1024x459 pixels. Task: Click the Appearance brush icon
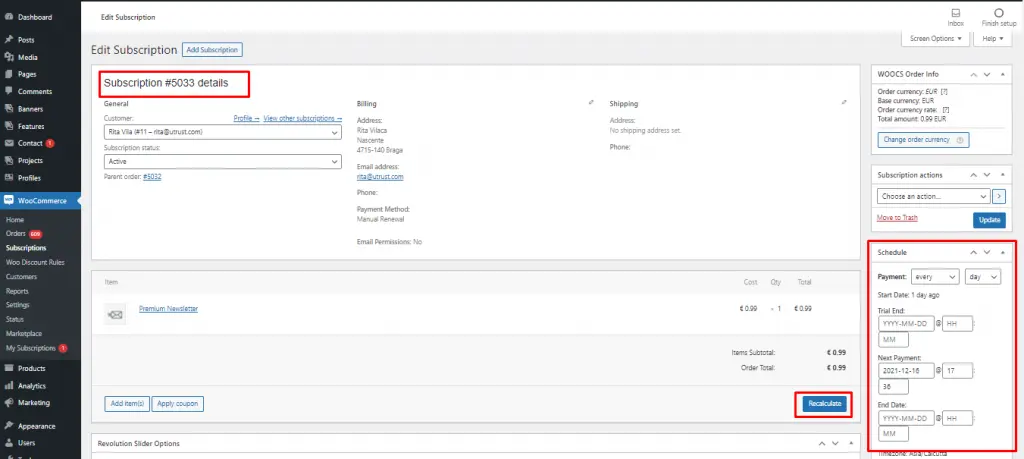point(9,426)
